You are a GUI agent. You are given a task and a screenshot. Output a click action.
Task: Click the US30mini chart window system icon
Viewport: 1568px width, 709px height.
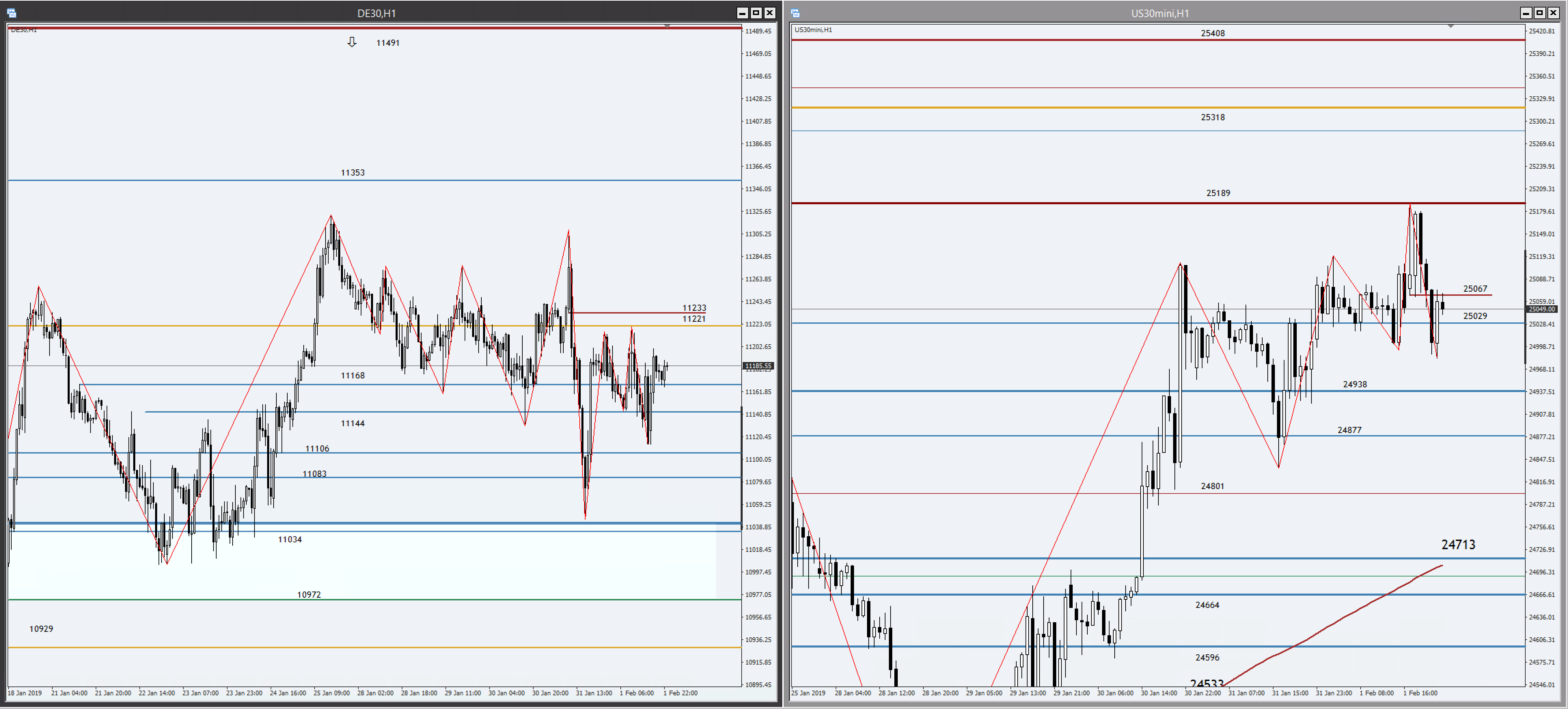point(795,13)
